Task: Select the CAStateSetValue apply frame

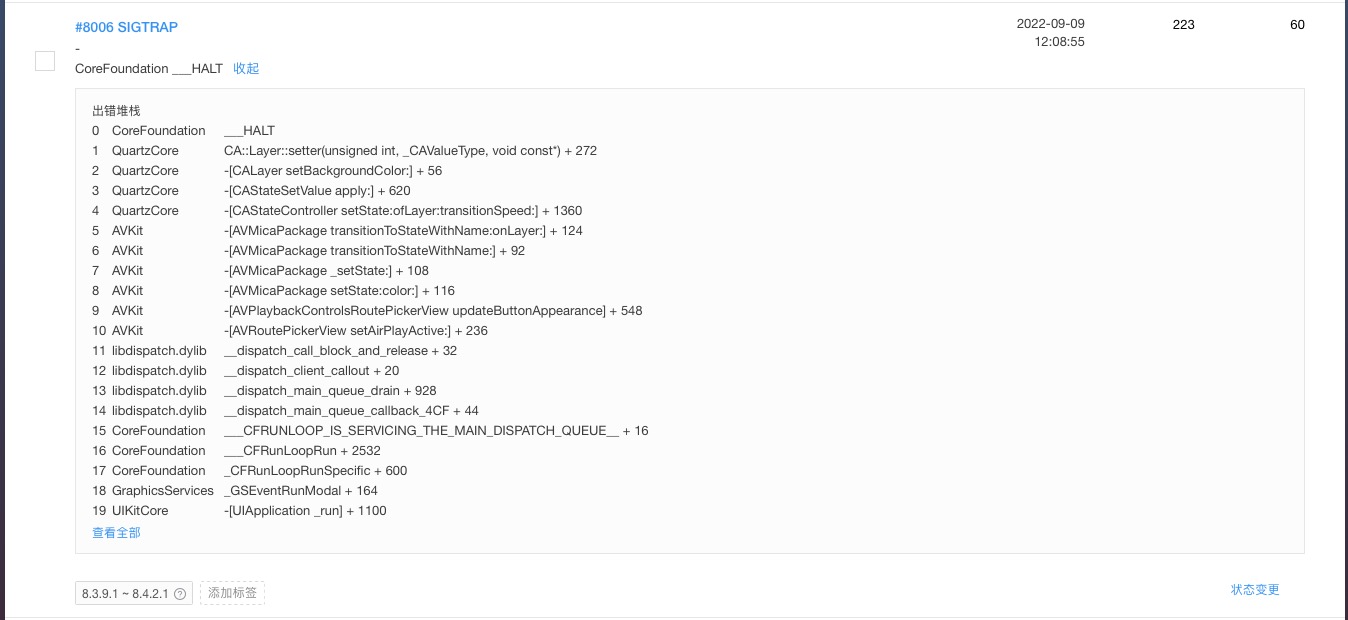Action: tap(317, 191)
